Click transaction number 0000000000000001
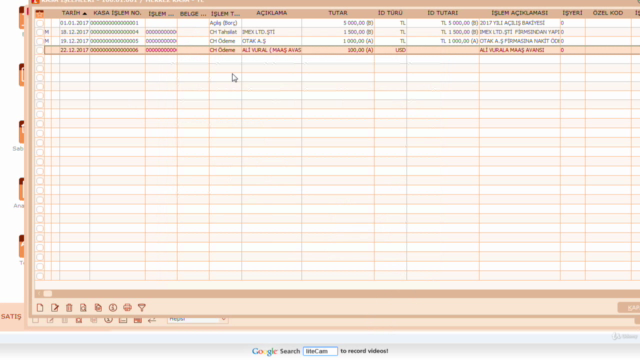Image resolution: width=640 pixels, height=360 pixels. click(x=114, y=23)
